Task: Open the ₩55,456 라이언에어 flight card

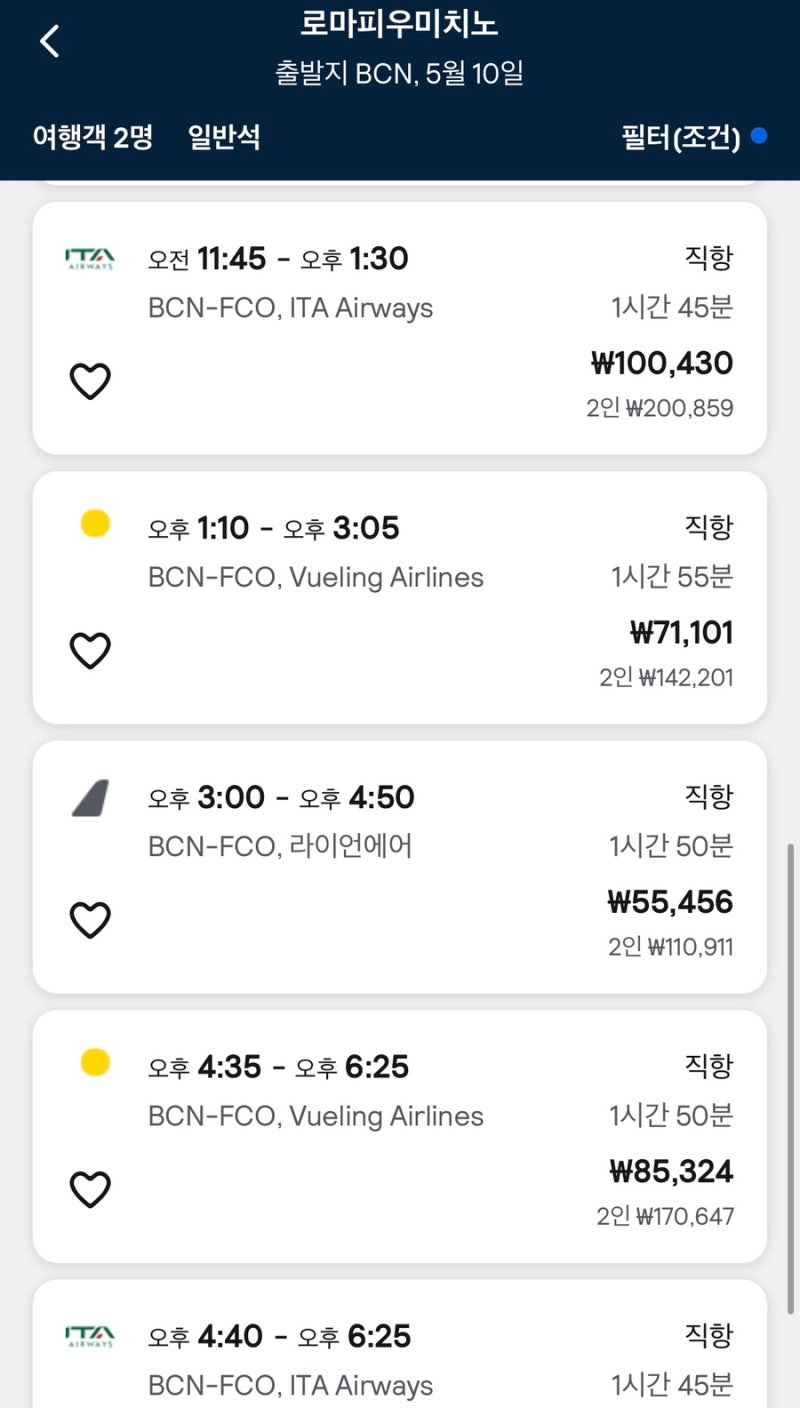Action: (400, 867)
